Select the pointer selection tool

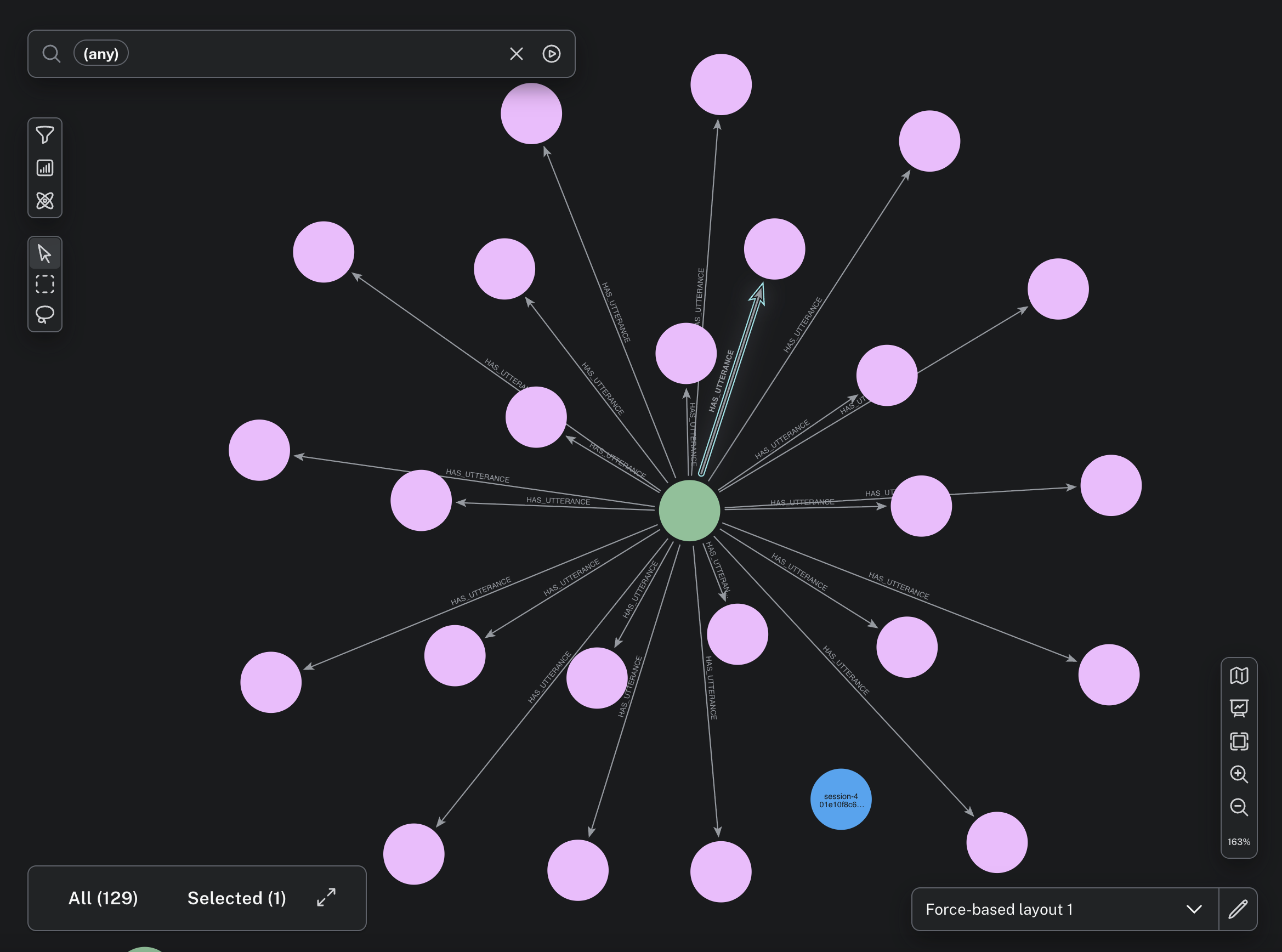(x=45, y=253)
